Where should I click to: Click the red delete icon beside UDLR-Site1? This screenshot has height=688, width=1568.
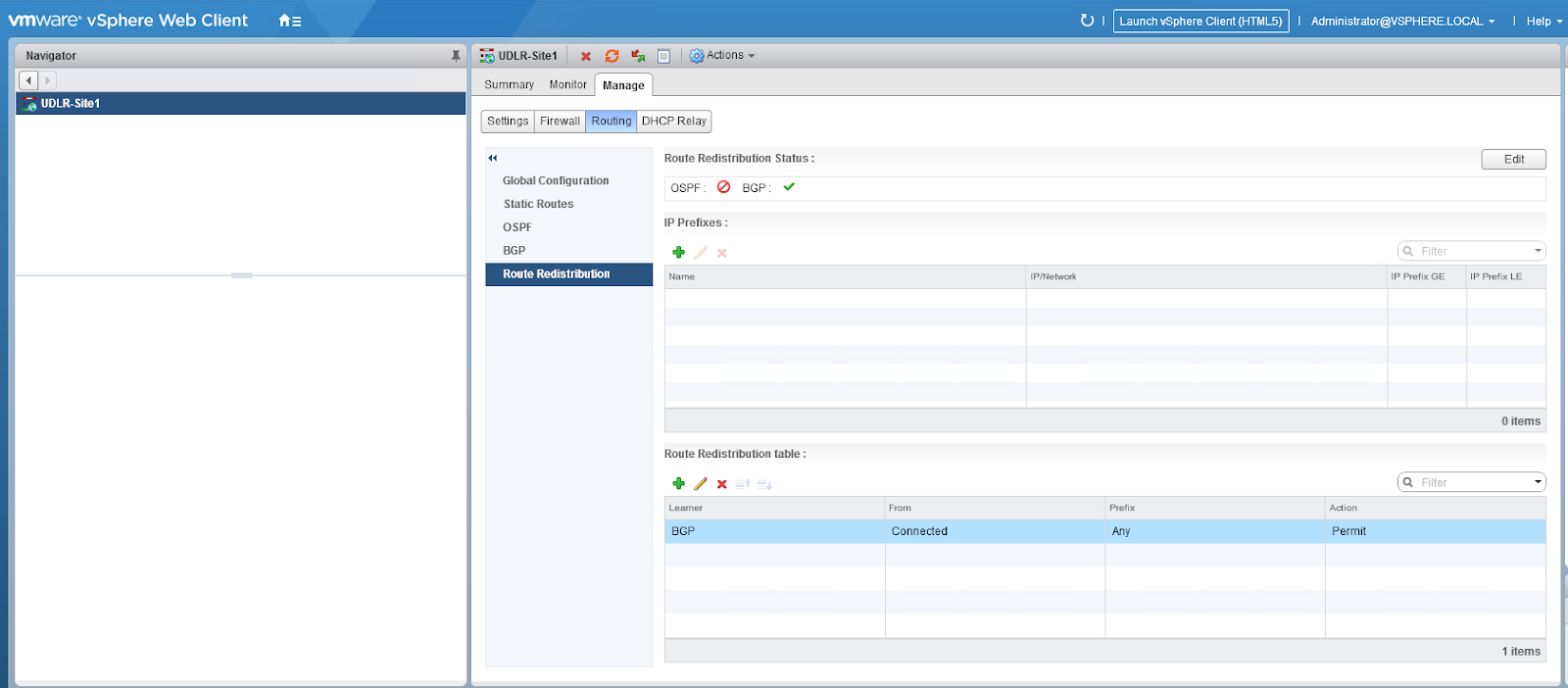pyautogui.click(x=586, y=57)
